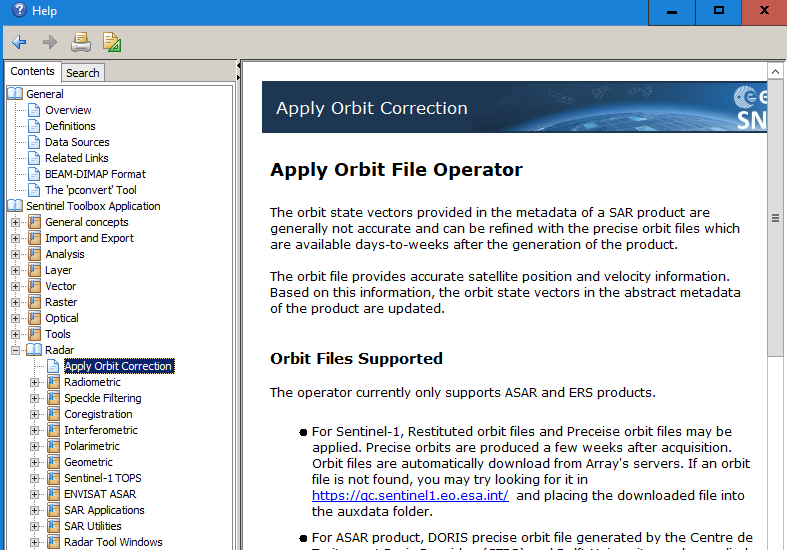
Task: Expand the Layer tree node
Action: (16, 270)
